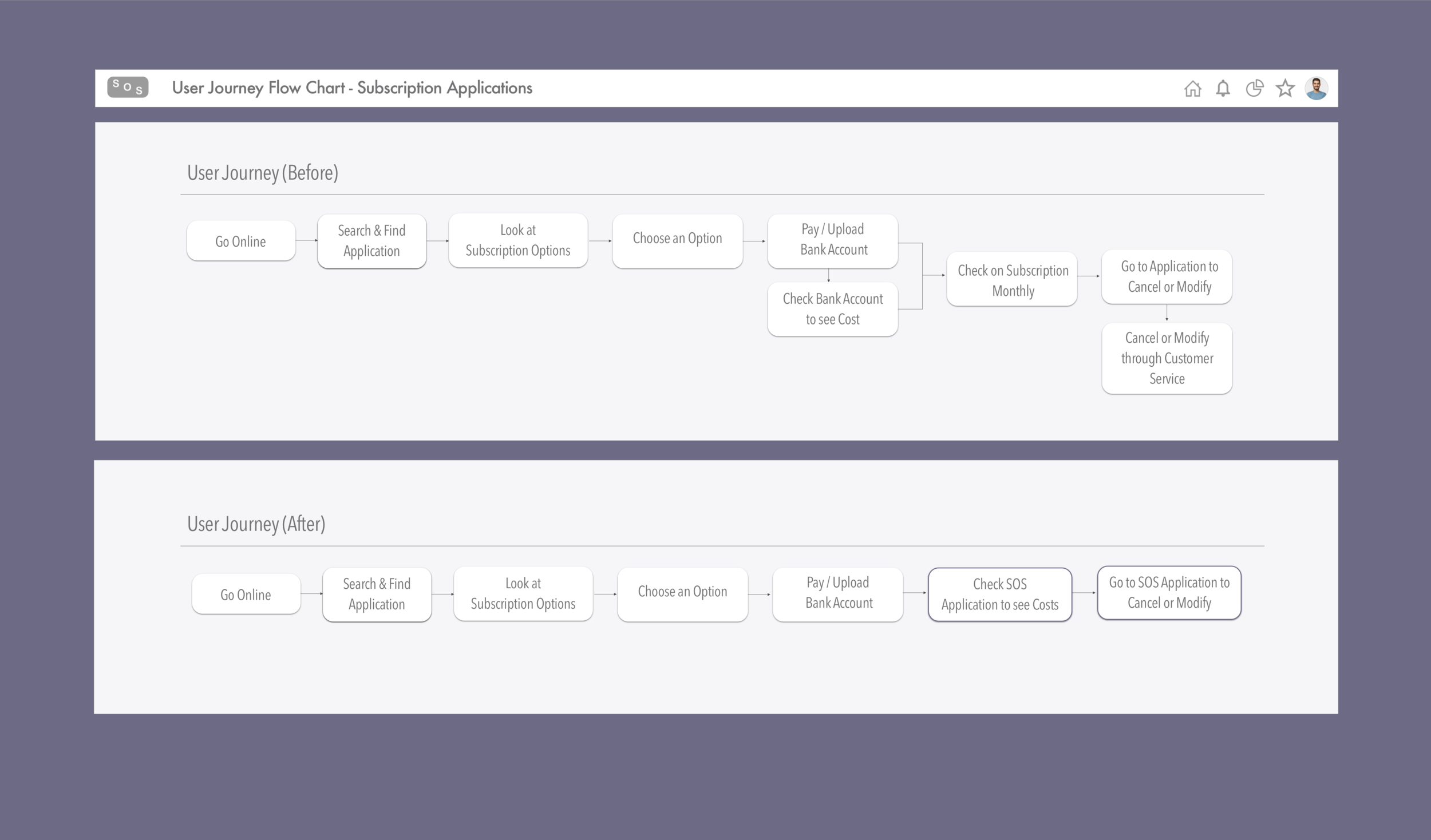Click the User Journey (After) heading
Image resolution: width=1431 pixels, height=840 pixels.
pyautogui.click(x=256, y=524)
